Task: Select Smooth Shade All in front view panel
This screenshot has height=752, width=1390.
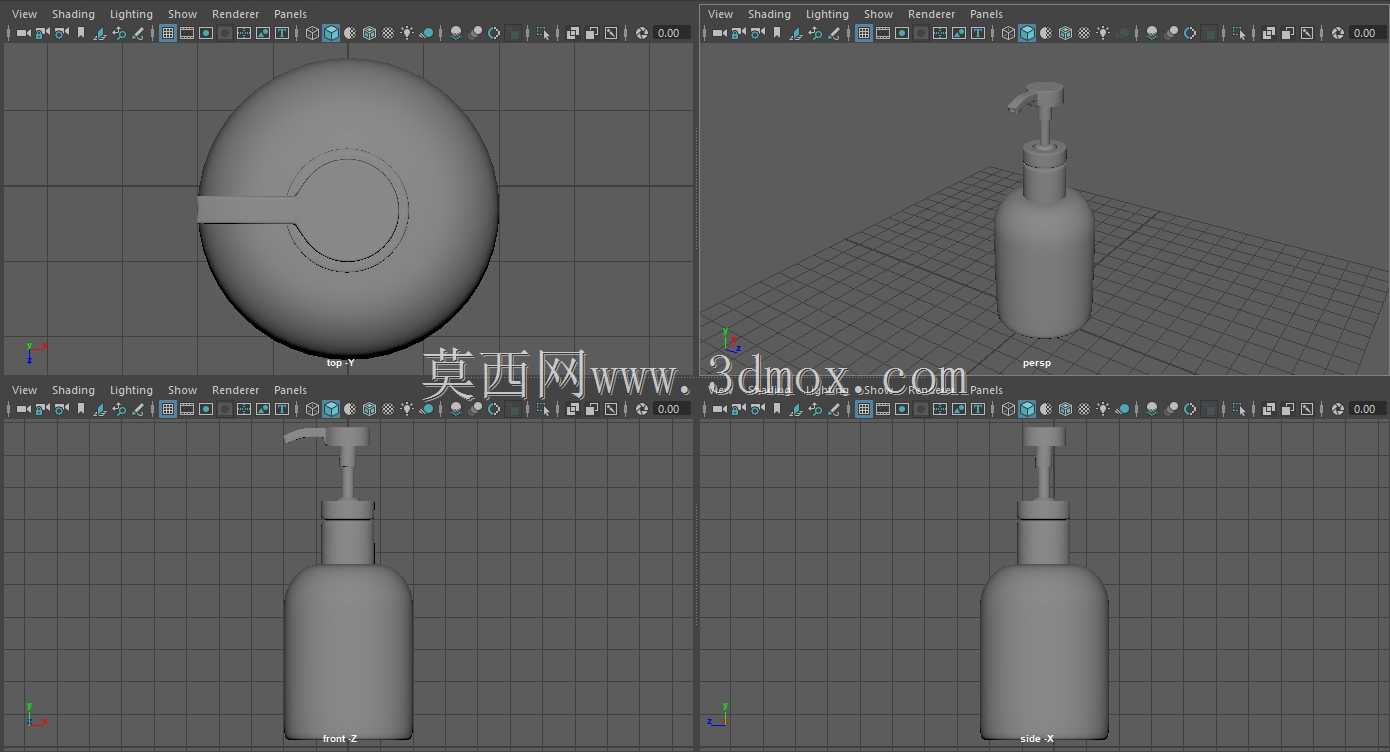Action: [x=331, y=409]
